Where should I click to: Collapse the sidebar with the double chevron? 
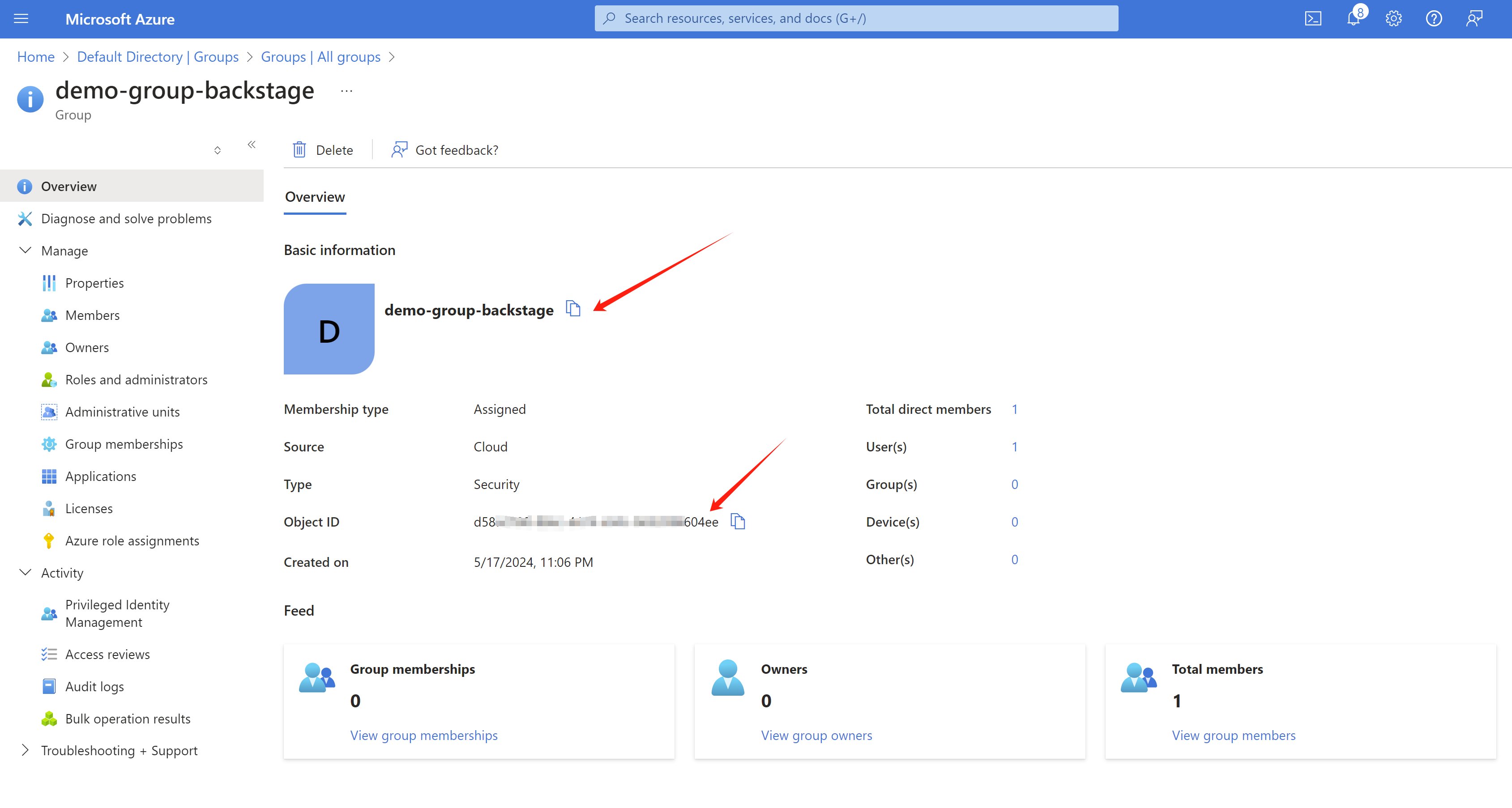click(x=251, y=145)
